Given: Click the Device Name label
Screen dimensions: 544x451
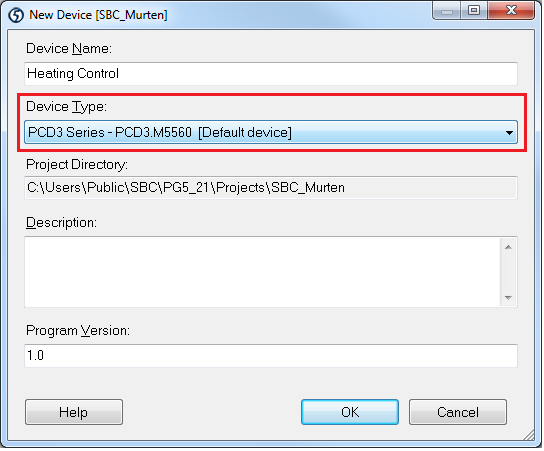Looking at the screenshot, I should 69,49.
